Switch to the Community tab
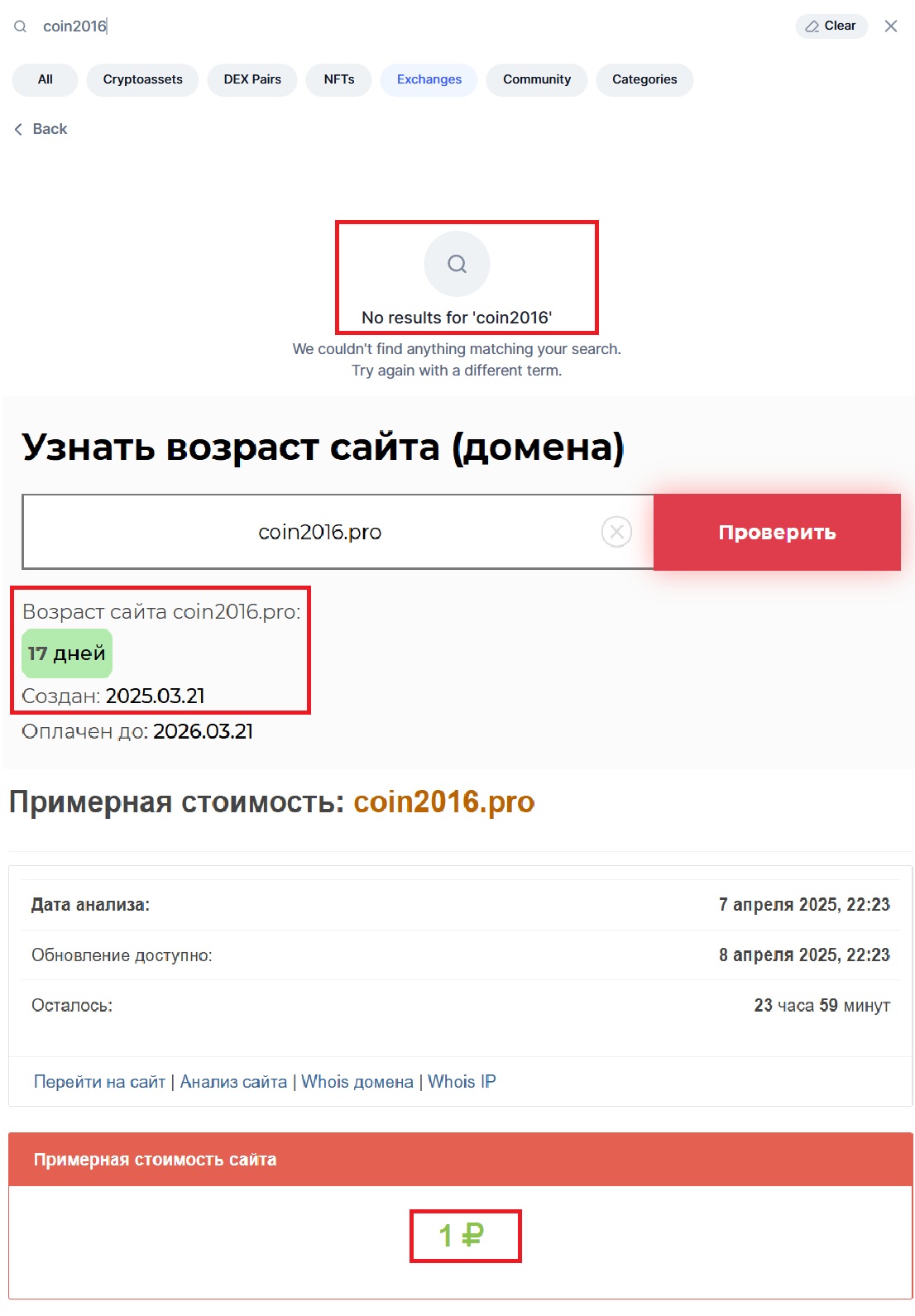Viewport: 915px width, 1316px height. 537,79
